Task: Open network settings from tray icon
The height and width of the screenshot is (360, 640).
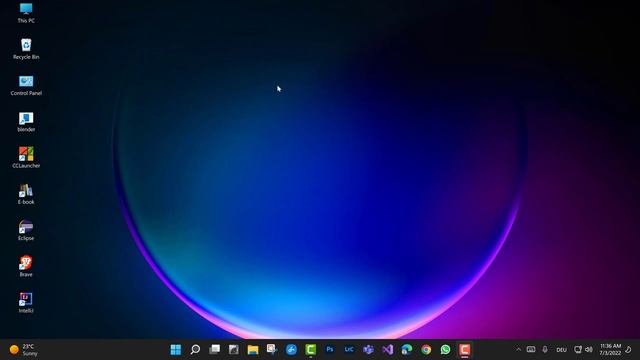Action: coord(578,349)
